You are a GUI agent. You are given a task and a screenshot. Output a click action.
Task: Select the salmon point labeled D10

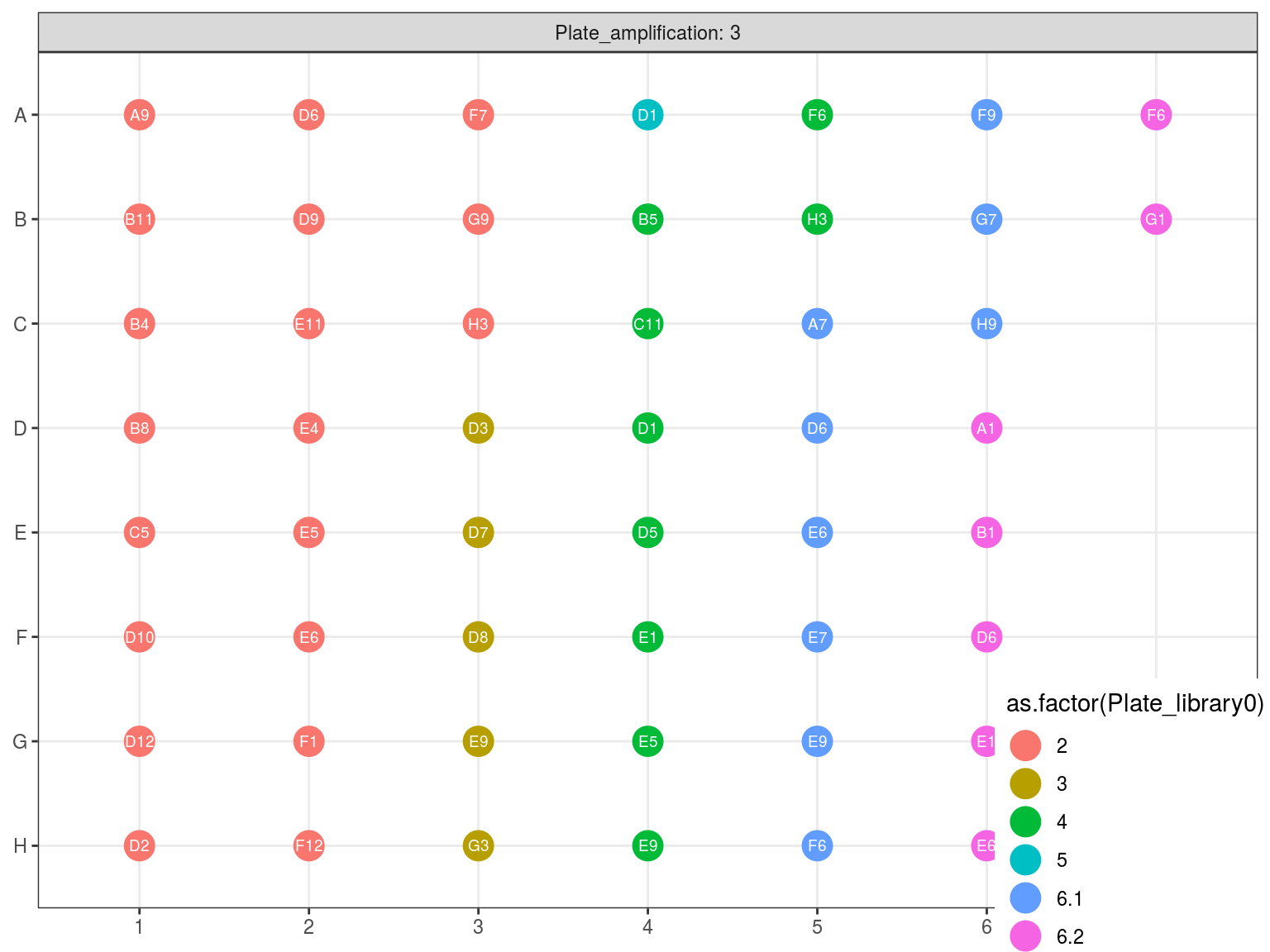click(139, 637)
